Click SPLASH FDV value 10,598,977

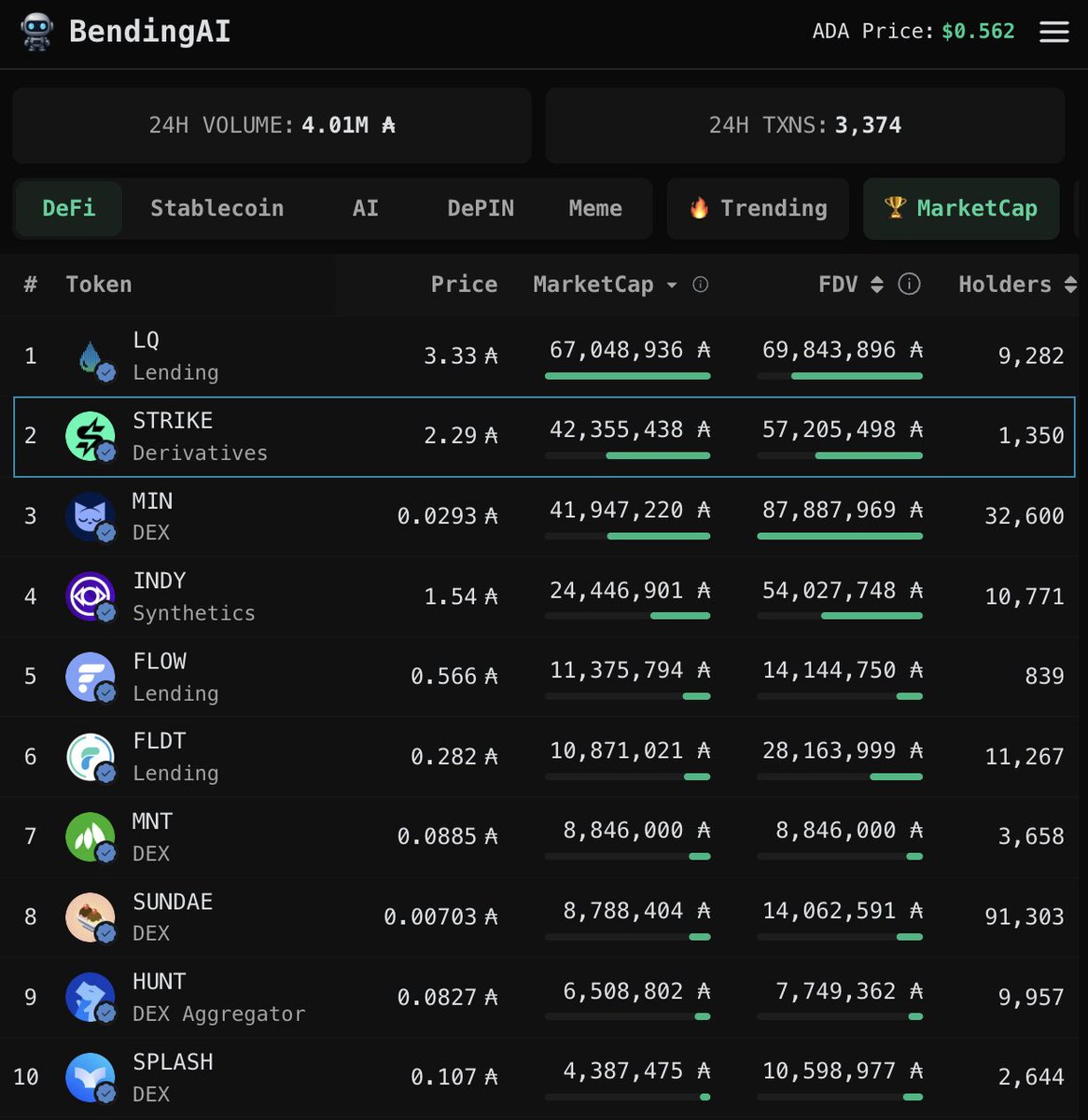(843, 1071)
